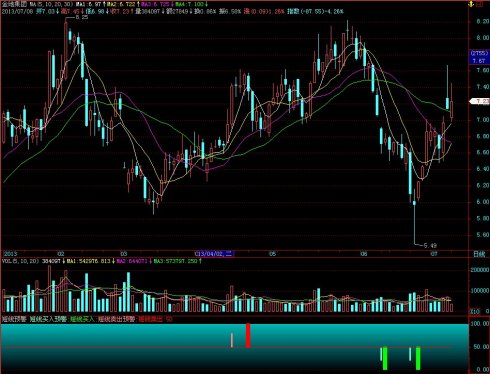The image size is (490, 374).
Task: Click the purple MA3 value label in header
Action: (157, 4)
